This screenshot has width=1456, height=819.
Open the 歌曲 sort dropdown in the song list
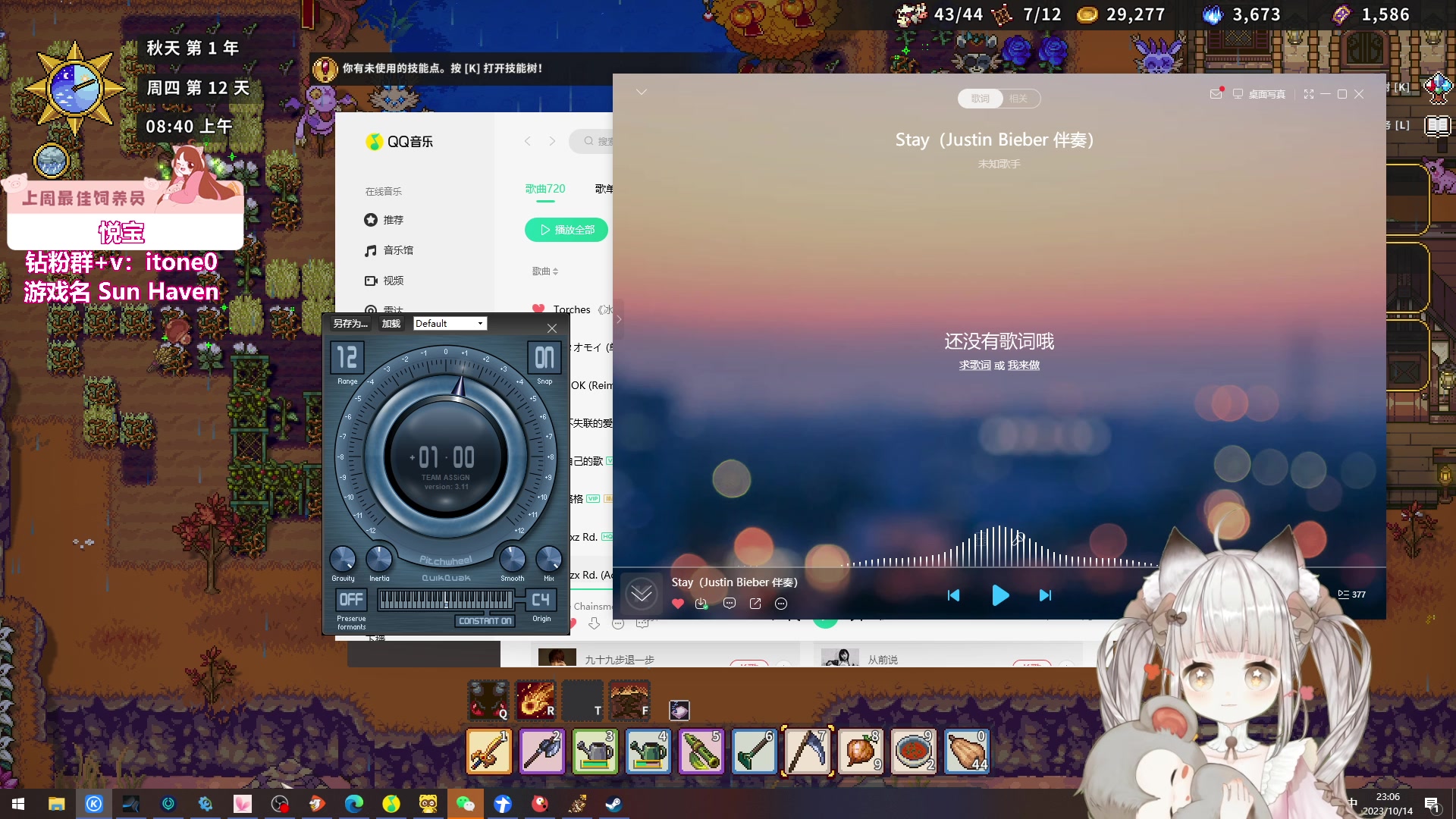pos(545,271)
